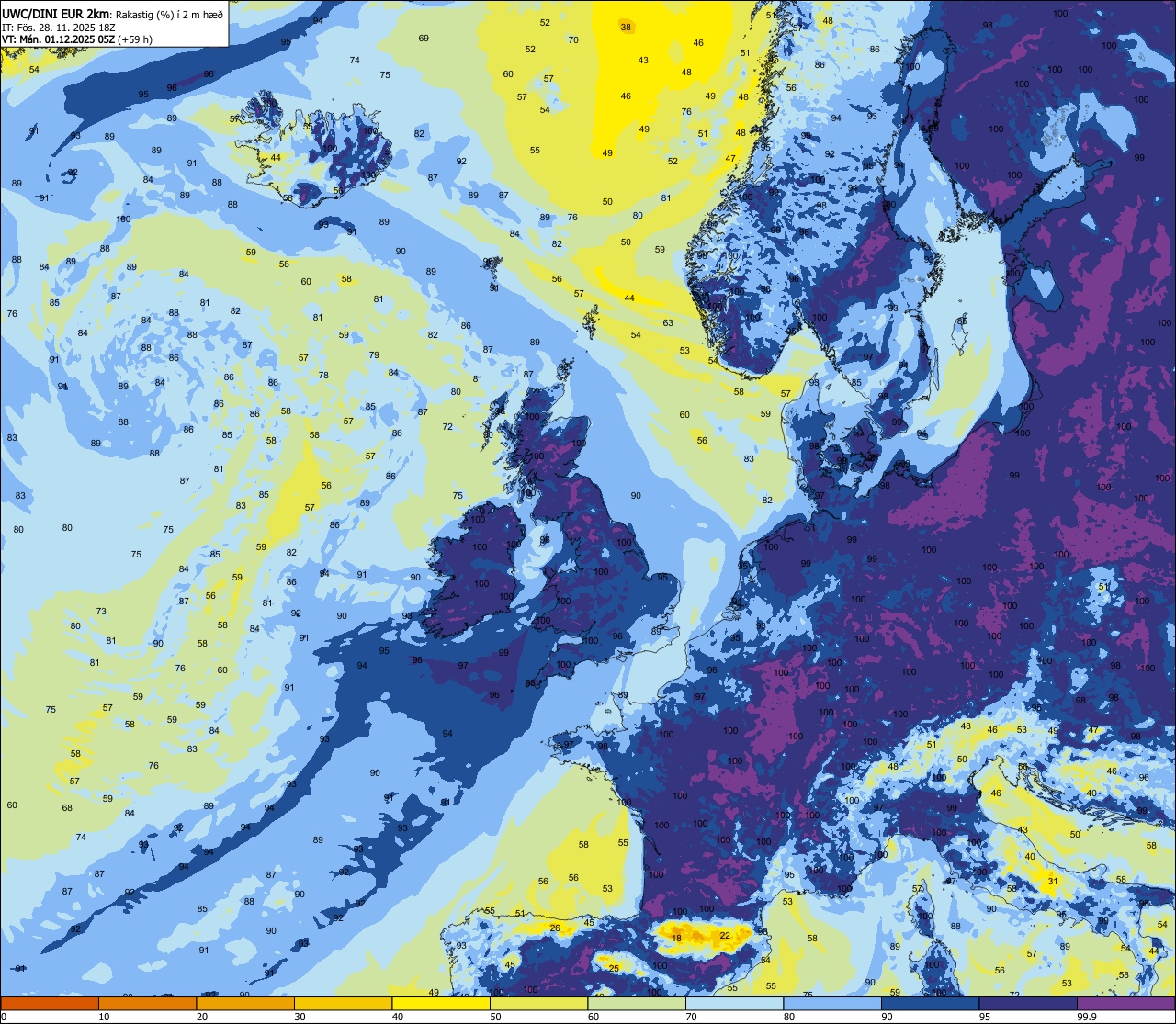
Task: Choose the purple legend swatch above 99.9
Action: (x=1125, y=1004)
